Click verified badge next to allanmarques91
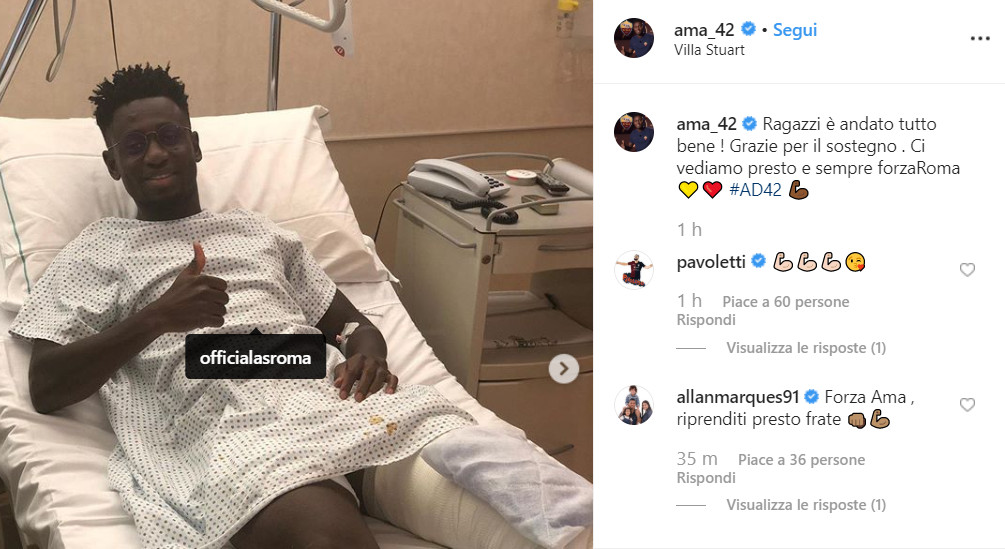This screenshot has height=549, width=1005. [x=811, y=397]
